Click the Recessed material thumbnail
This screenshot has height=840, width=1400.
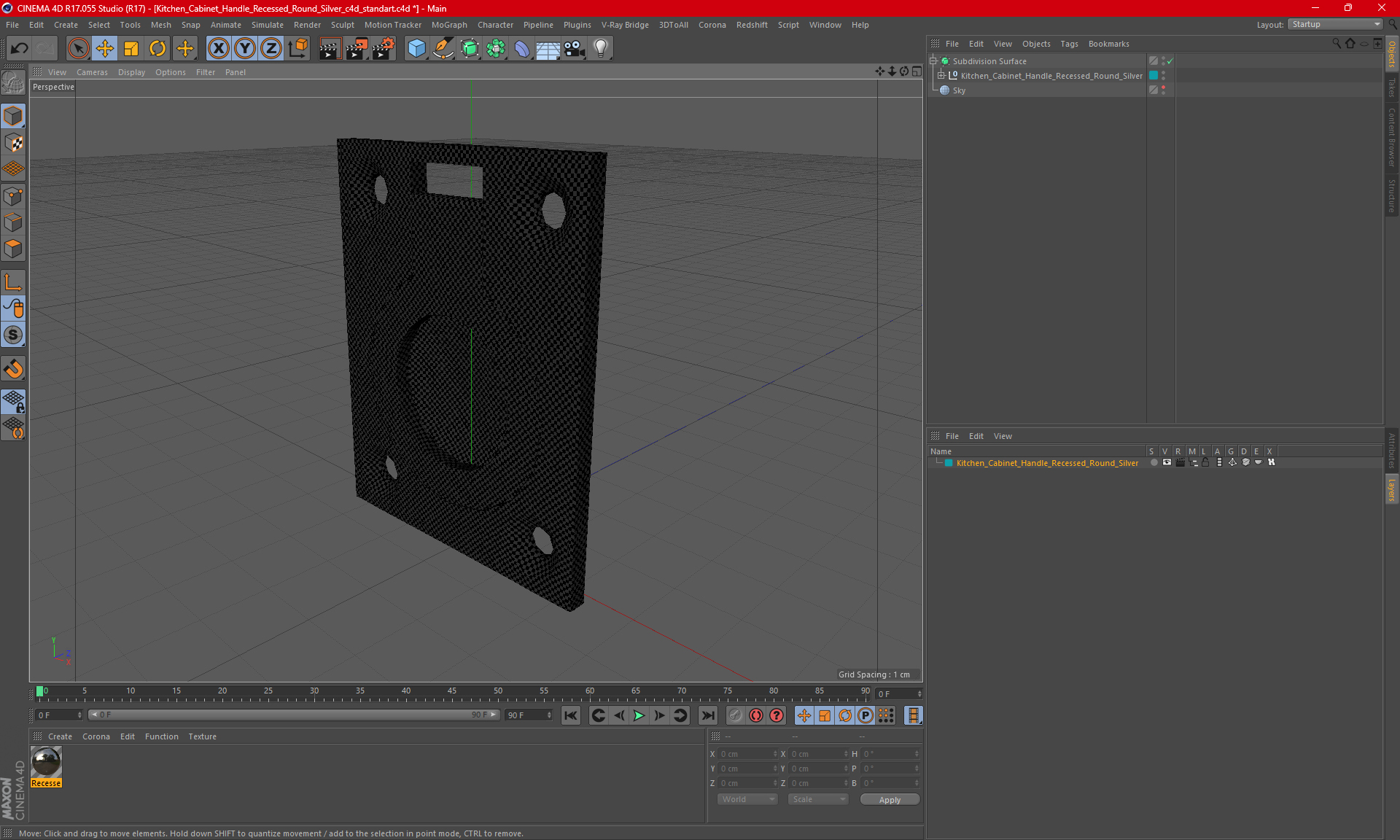pyautogui.click(x=46, y=763)
